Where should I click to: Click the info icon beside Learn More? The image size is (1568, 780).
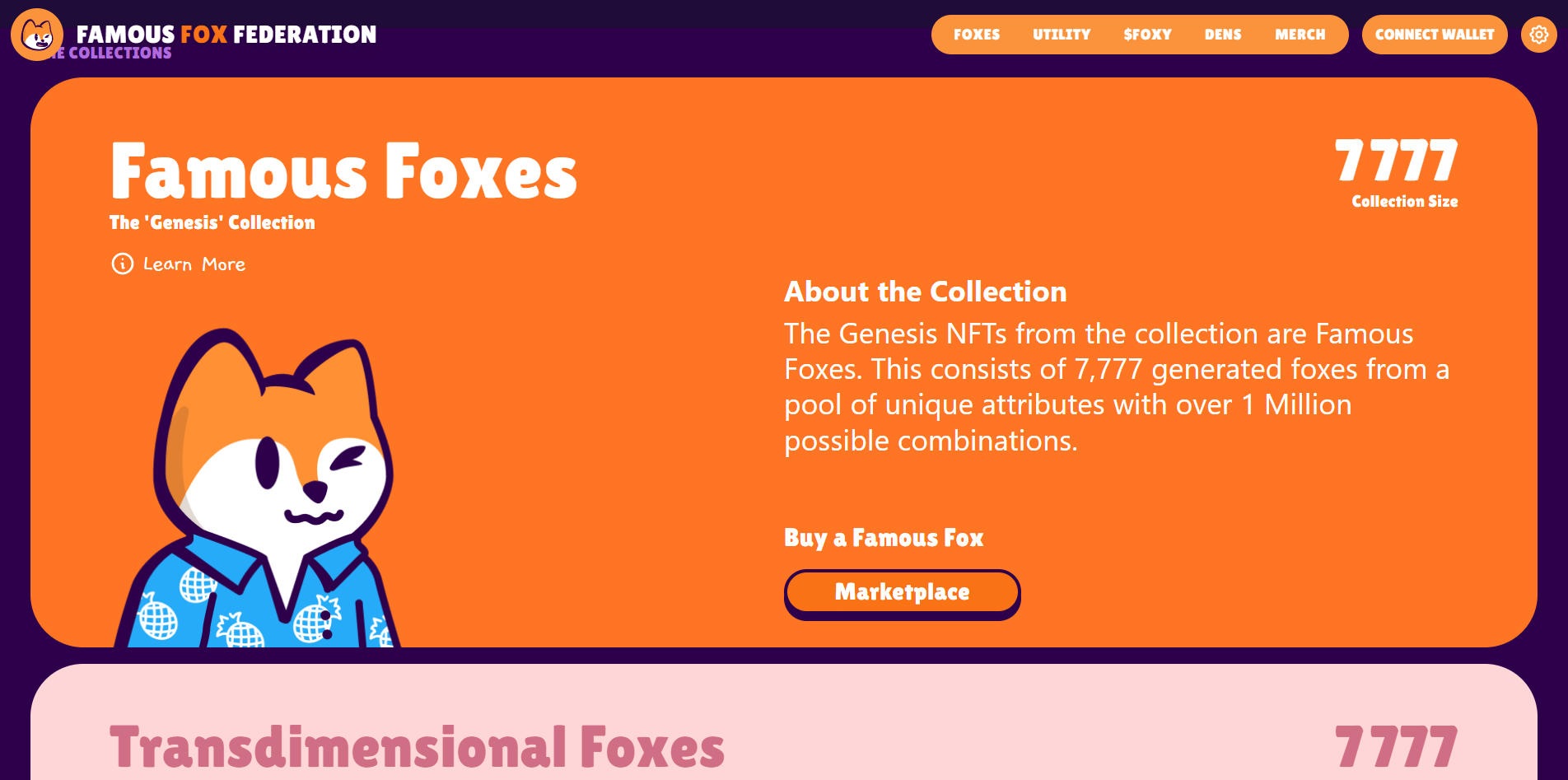point(121,264)
